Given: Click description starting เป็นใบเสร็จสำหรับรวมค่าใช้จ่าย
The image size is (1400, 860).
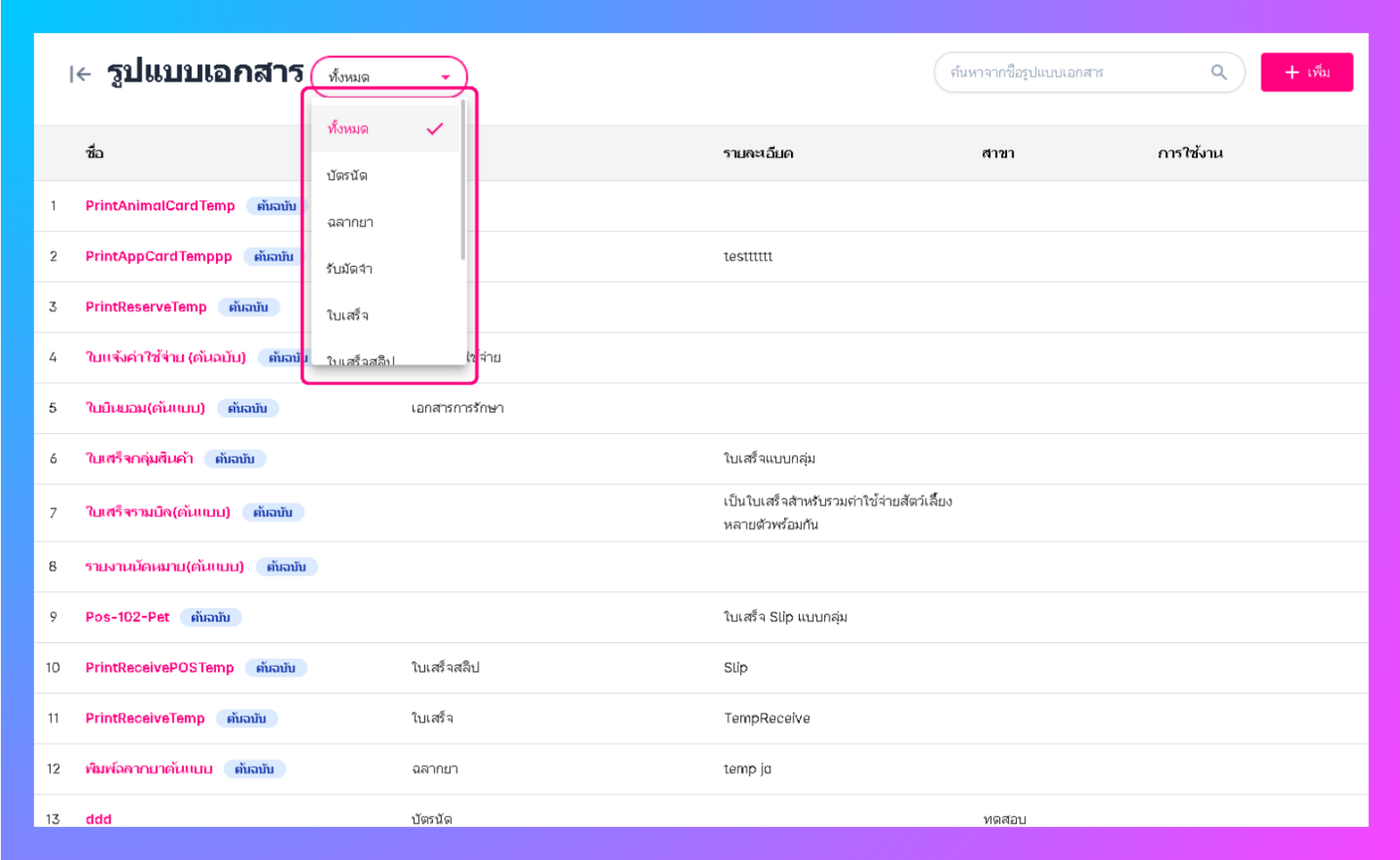Looking at the screenshot, I should click(x=837, y=512).
